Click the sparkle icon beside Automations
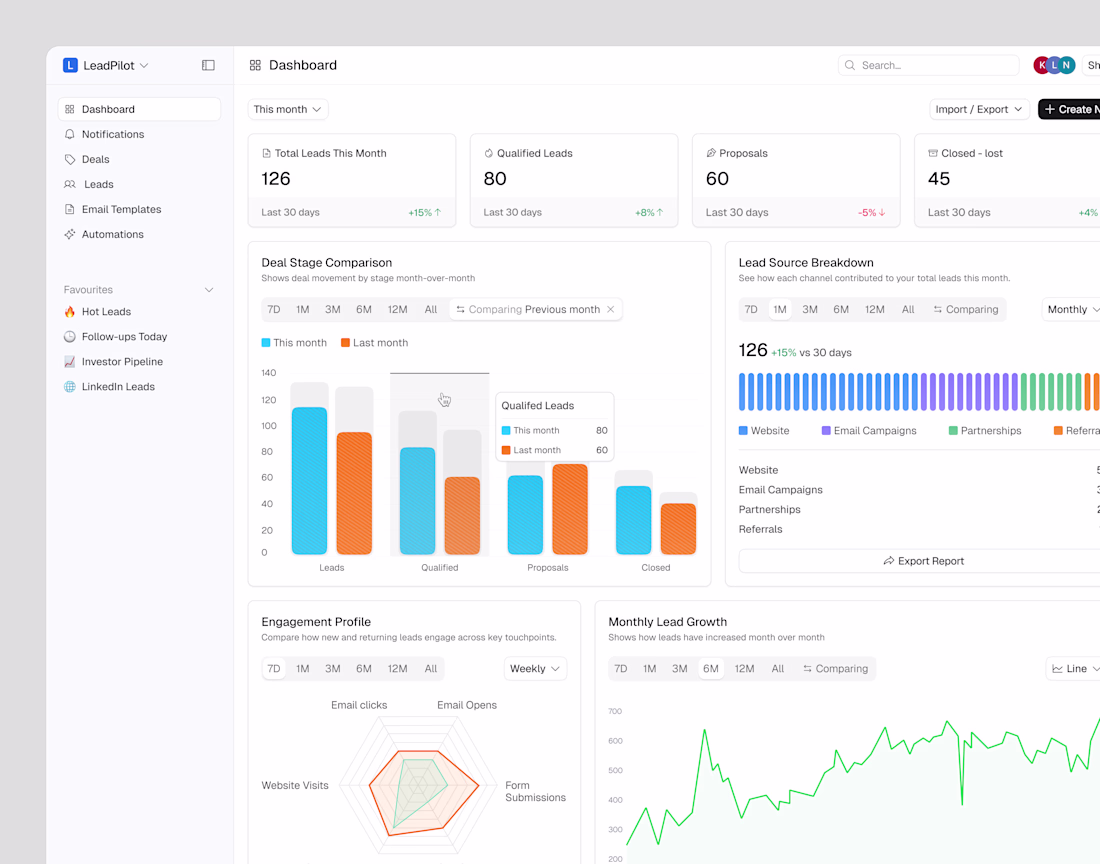The height and width of the screenshot is (864, 1100). tap(69, 234)
